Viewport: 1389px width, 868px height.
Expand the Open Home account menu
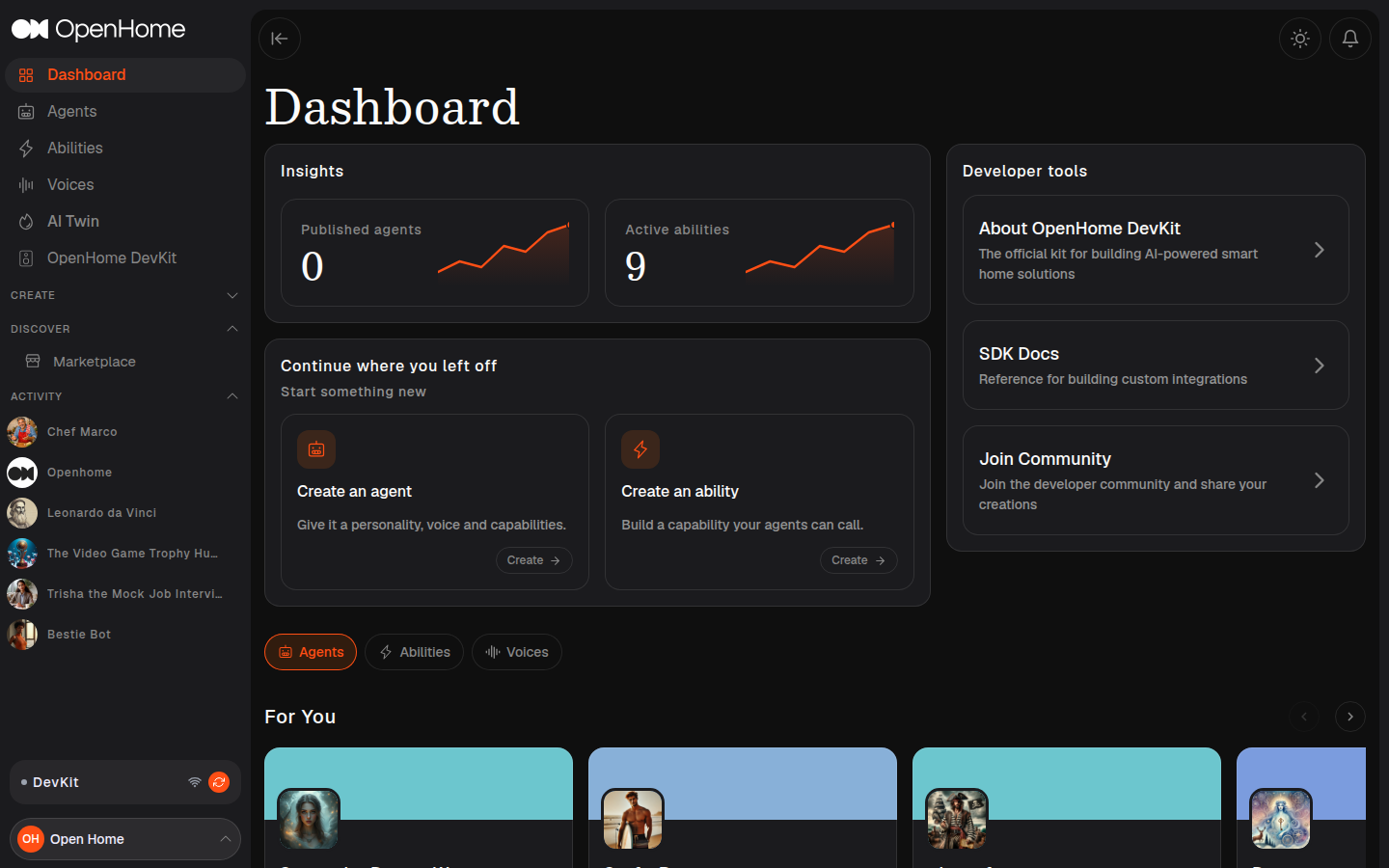[125, 839]
